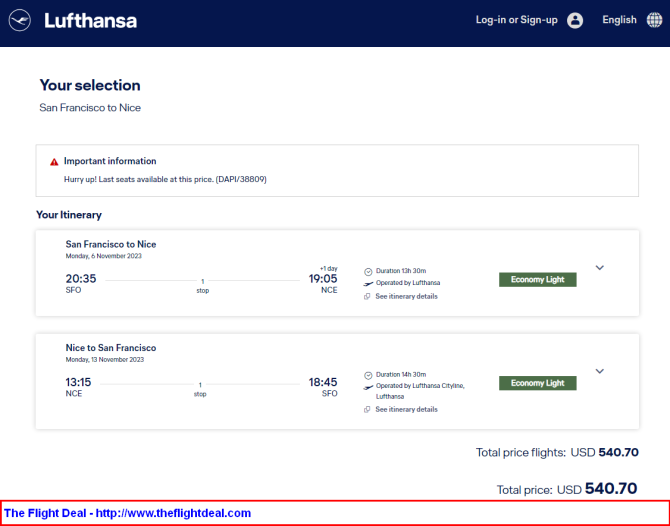Click the Lufthansa wordmark in header
Viewport: 670px width, 526px height.
tap(91, 21)
